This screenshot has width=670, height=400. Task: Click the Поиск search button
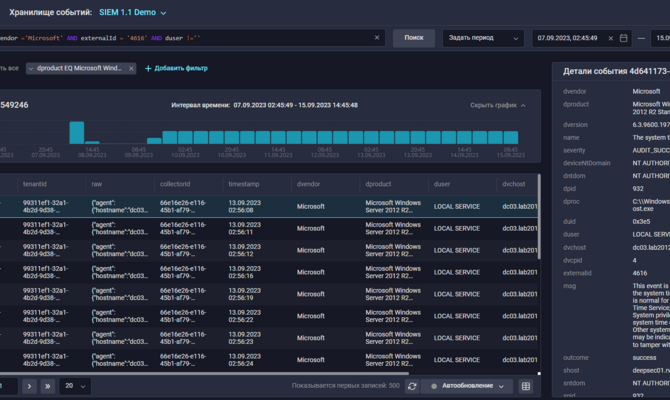pyautogui.click(x=413, y=38)
